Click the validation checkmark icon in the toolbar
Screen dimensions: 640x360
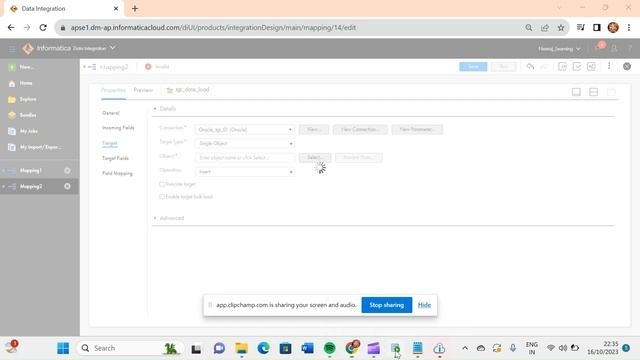click(x=577, y=67)
